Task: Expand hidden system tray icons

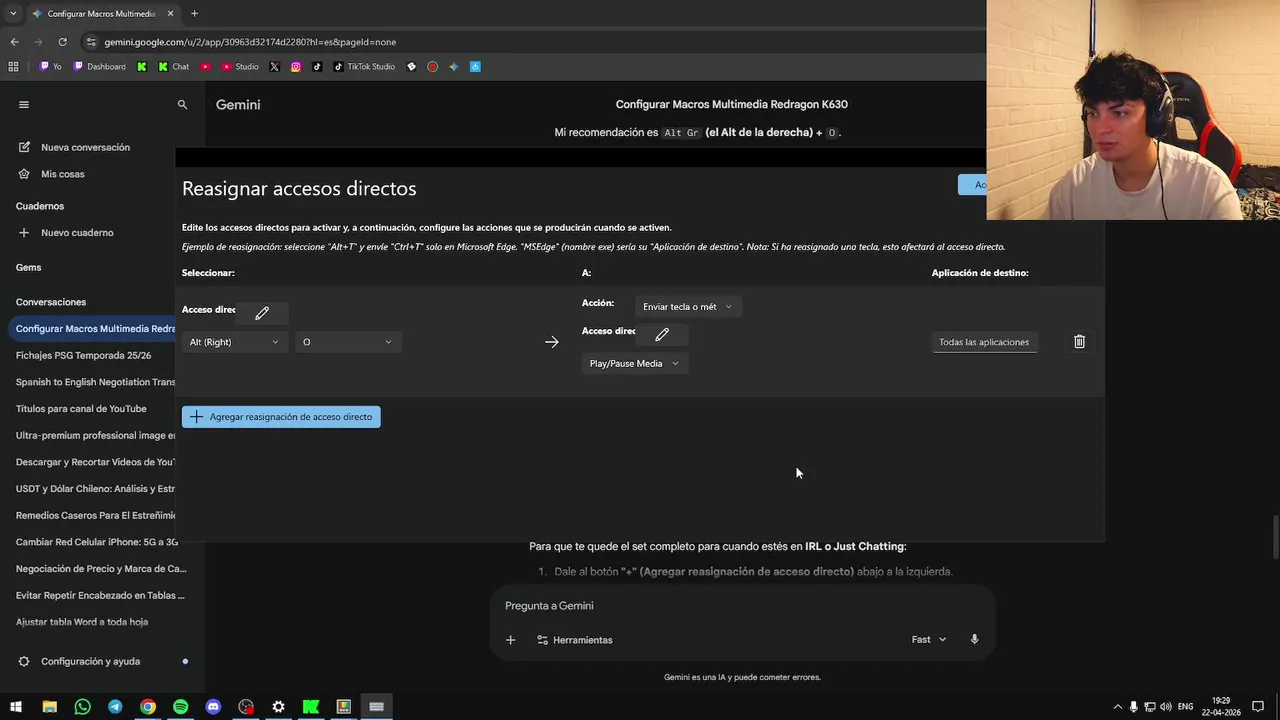Action: (x=1118, y=707)
